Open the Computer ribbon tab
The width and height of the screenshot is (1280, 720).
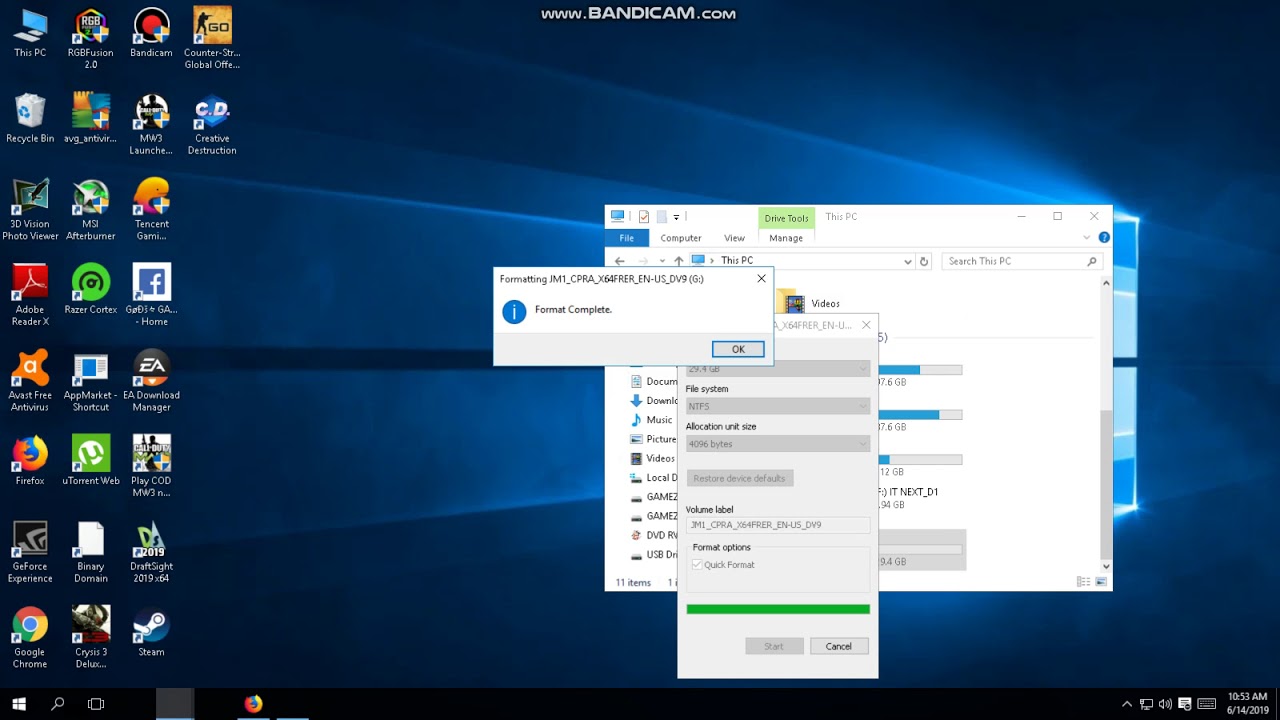[681, 238]
